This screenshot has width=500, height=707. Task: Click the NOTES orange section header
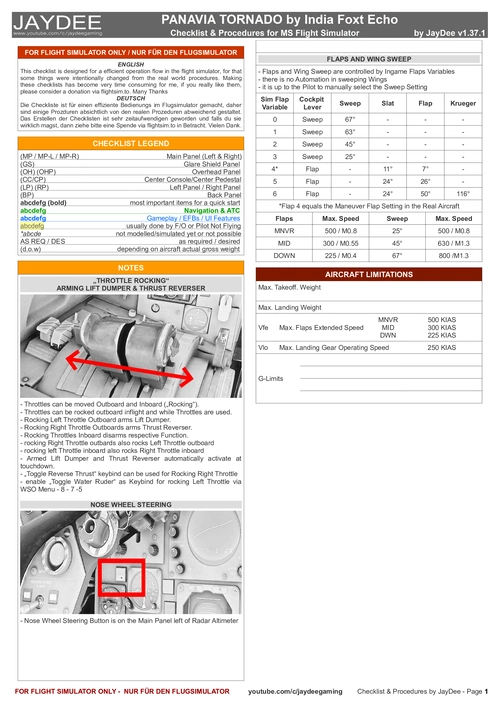(131, 268)
